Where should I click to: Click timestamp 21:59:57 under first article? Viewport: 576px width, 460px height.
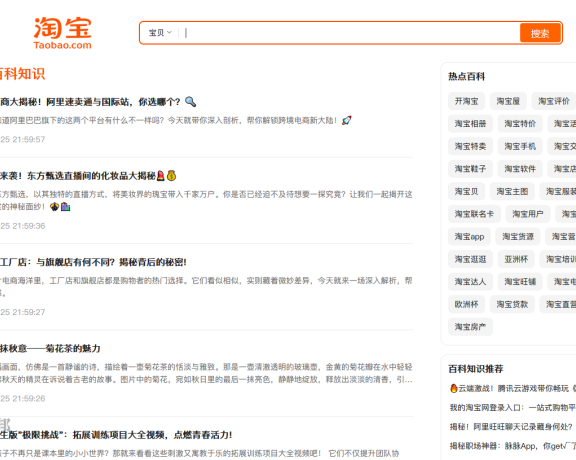pyautogui.click(x=22, y=139)
